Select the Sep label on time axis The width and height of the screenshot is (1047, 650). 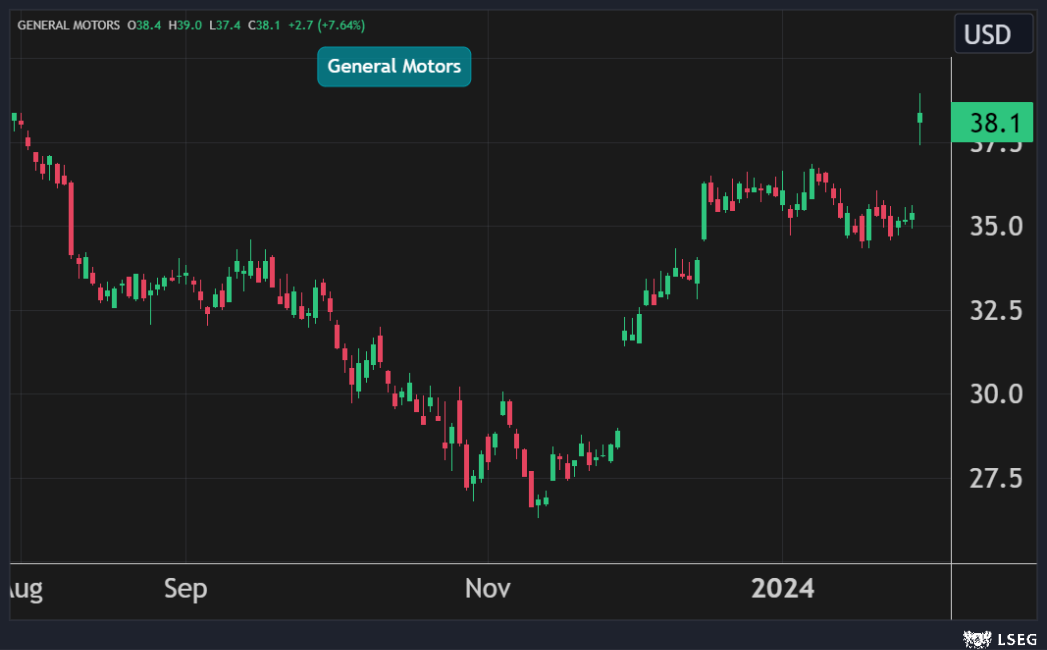pos(186,589)
